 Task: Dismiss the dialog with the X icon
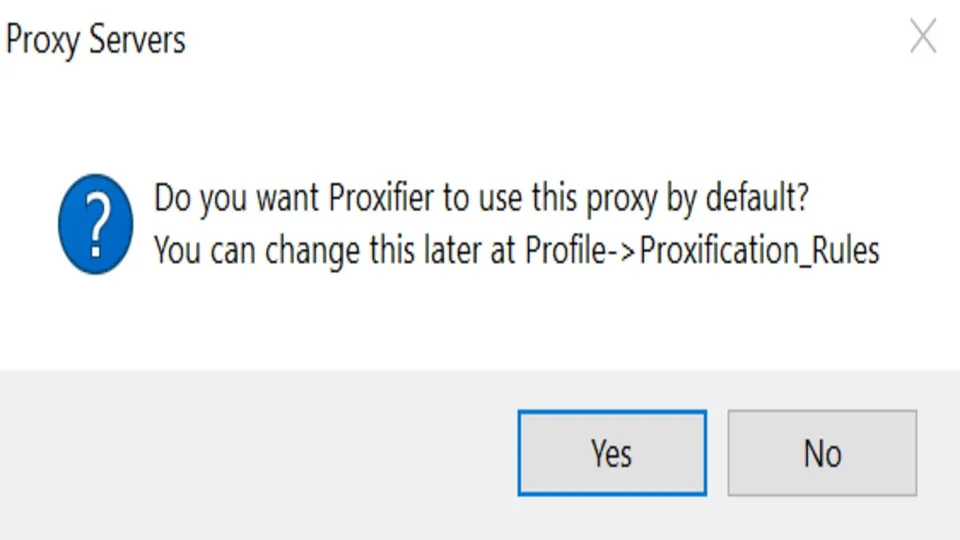(x=922, y=38)
